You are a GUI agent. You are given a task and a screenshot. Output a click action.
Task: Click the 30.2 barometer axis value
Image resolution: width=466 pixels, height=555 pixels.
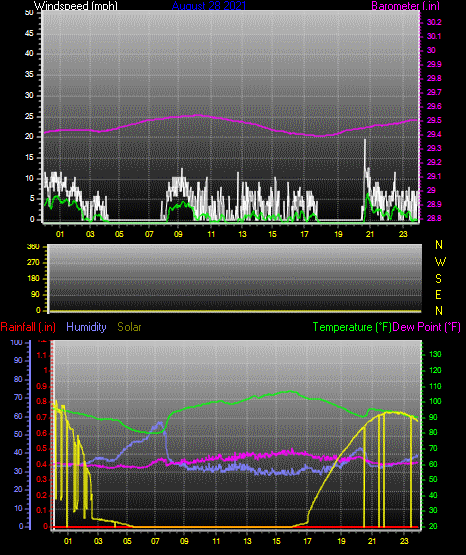(434, 22)
